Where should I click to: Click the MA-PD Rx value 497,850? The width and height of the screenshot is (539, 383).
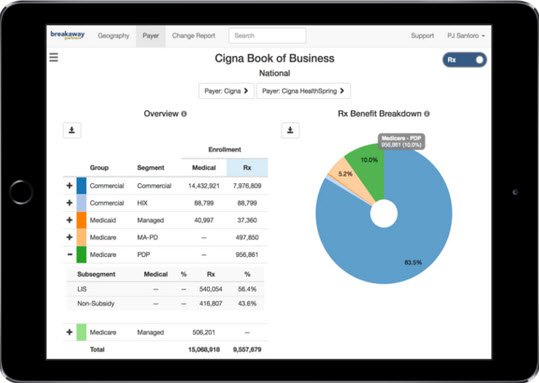(x=247, y=237)
